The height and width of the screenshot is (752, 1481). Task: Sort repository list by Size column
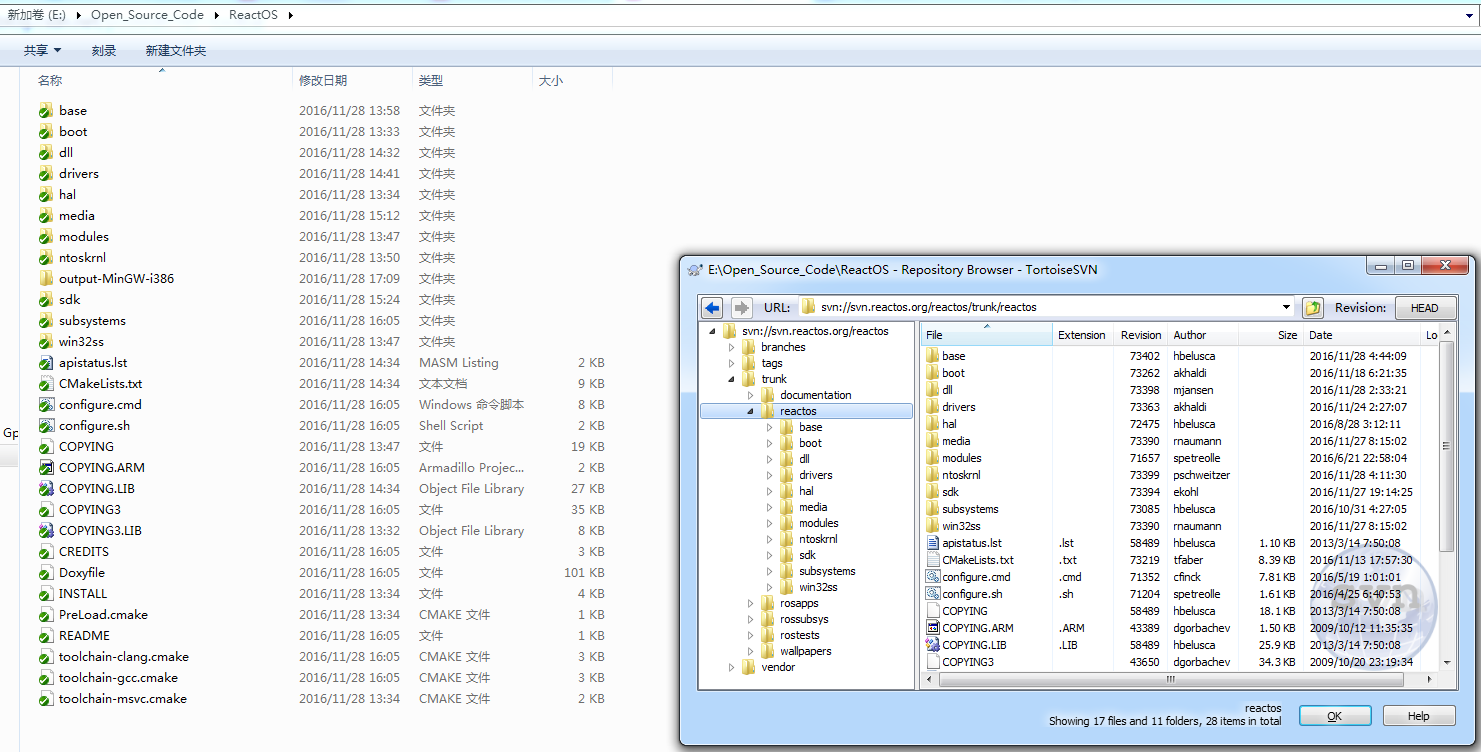point(1271,335)
